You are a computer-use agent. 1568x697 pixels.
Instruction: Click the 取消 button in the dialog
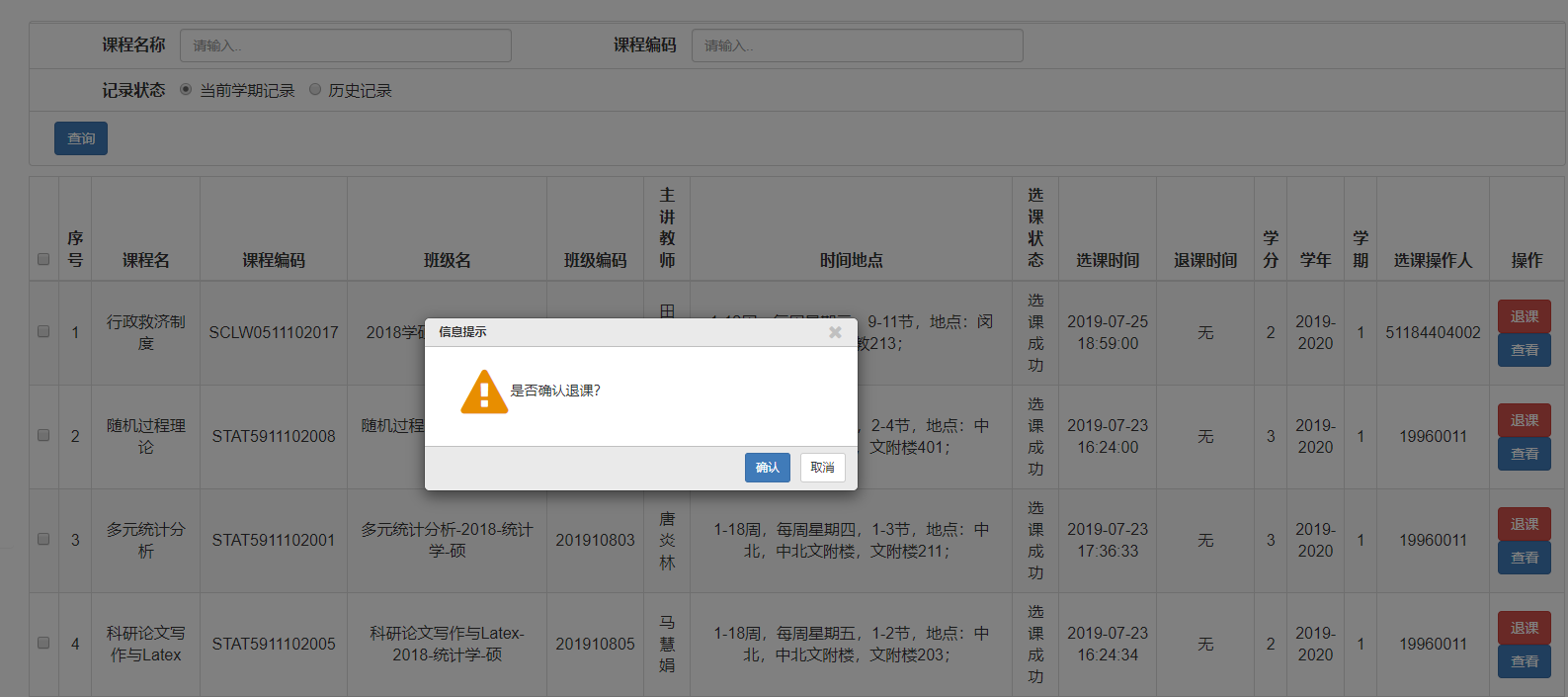(x=822, y=468)
